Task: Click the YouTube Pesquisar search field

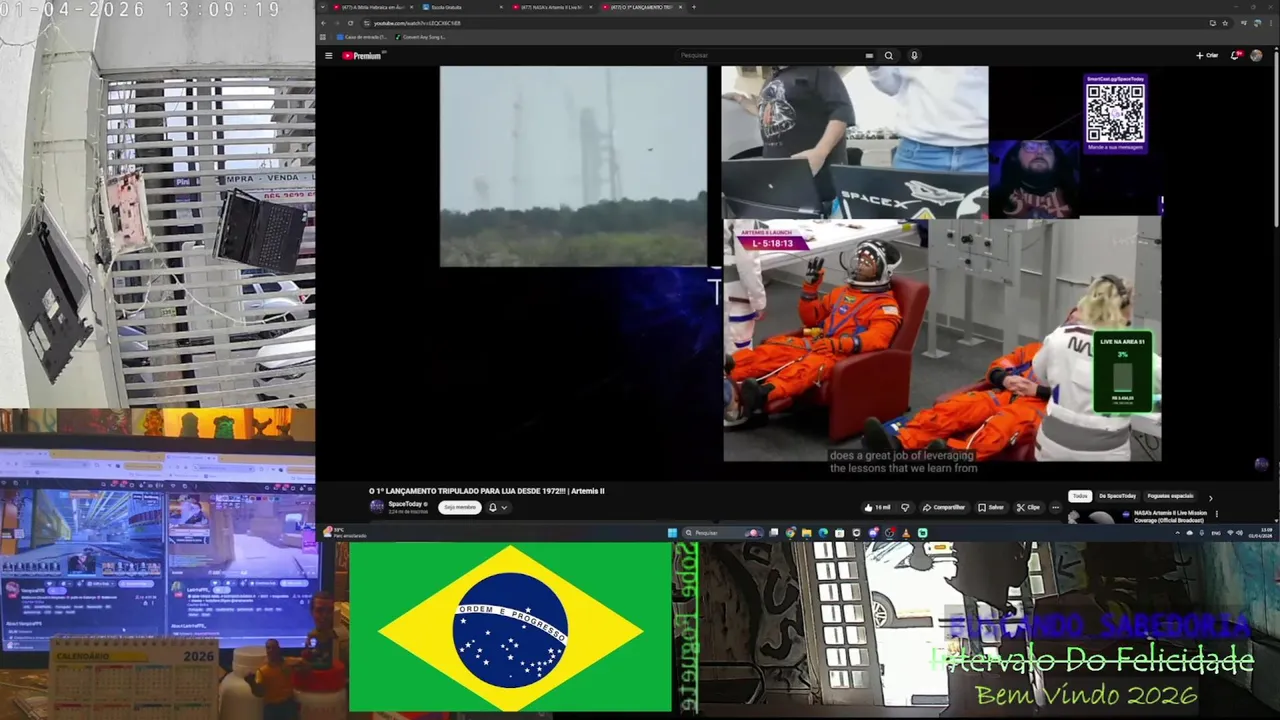Action: tap(770, 56)
